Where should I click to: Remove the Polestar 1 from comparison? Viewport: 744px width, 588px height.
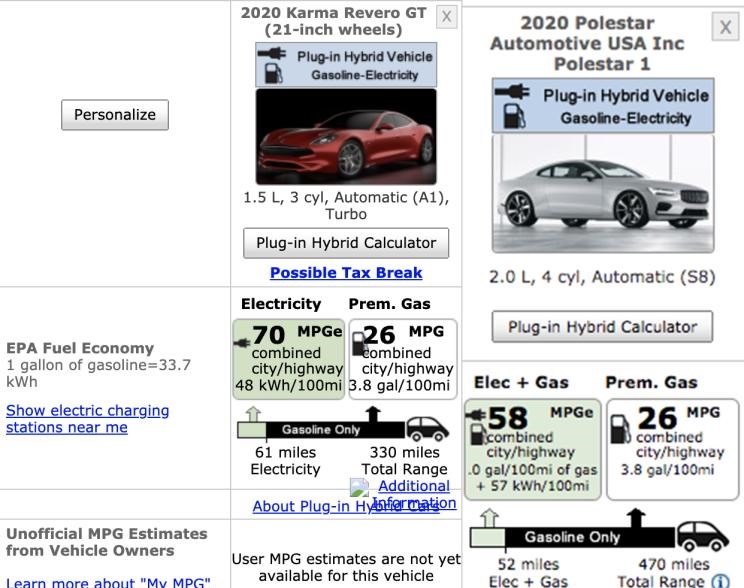click(x=725, y=27)
